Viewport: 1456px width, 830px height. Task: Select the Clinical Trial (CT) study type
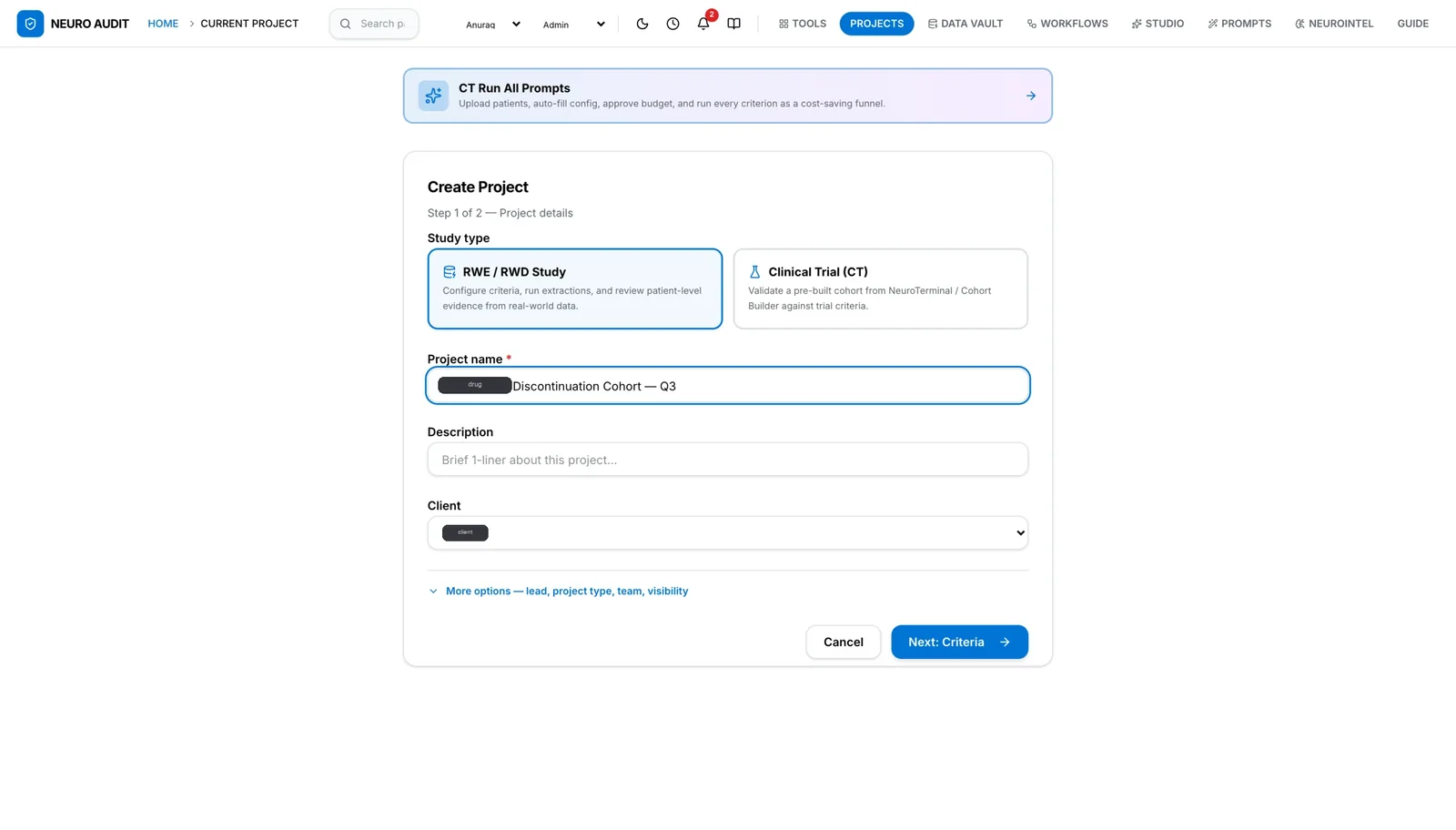881,288
